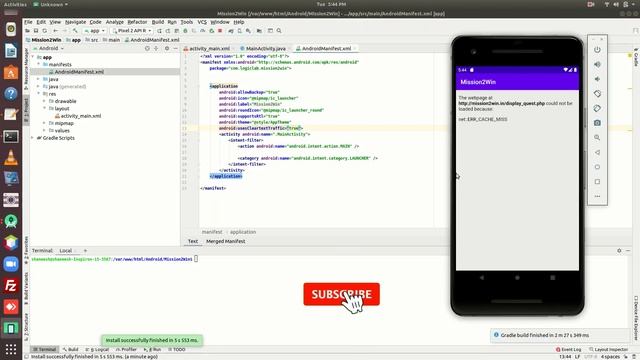This screenshot has height=360, width=640.
Task: Open the Refactor menu
Action: (x=137, y=22)
